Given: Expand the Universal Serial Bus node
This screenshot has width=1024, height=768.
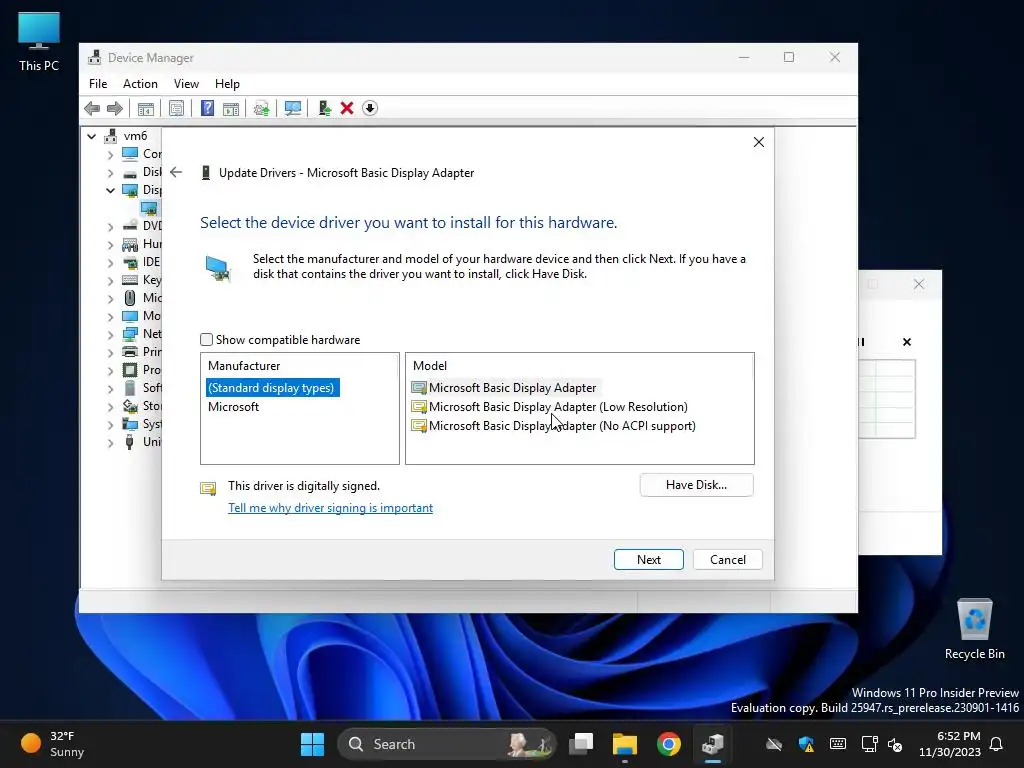Looking at the screenshot, I should 110,443.
